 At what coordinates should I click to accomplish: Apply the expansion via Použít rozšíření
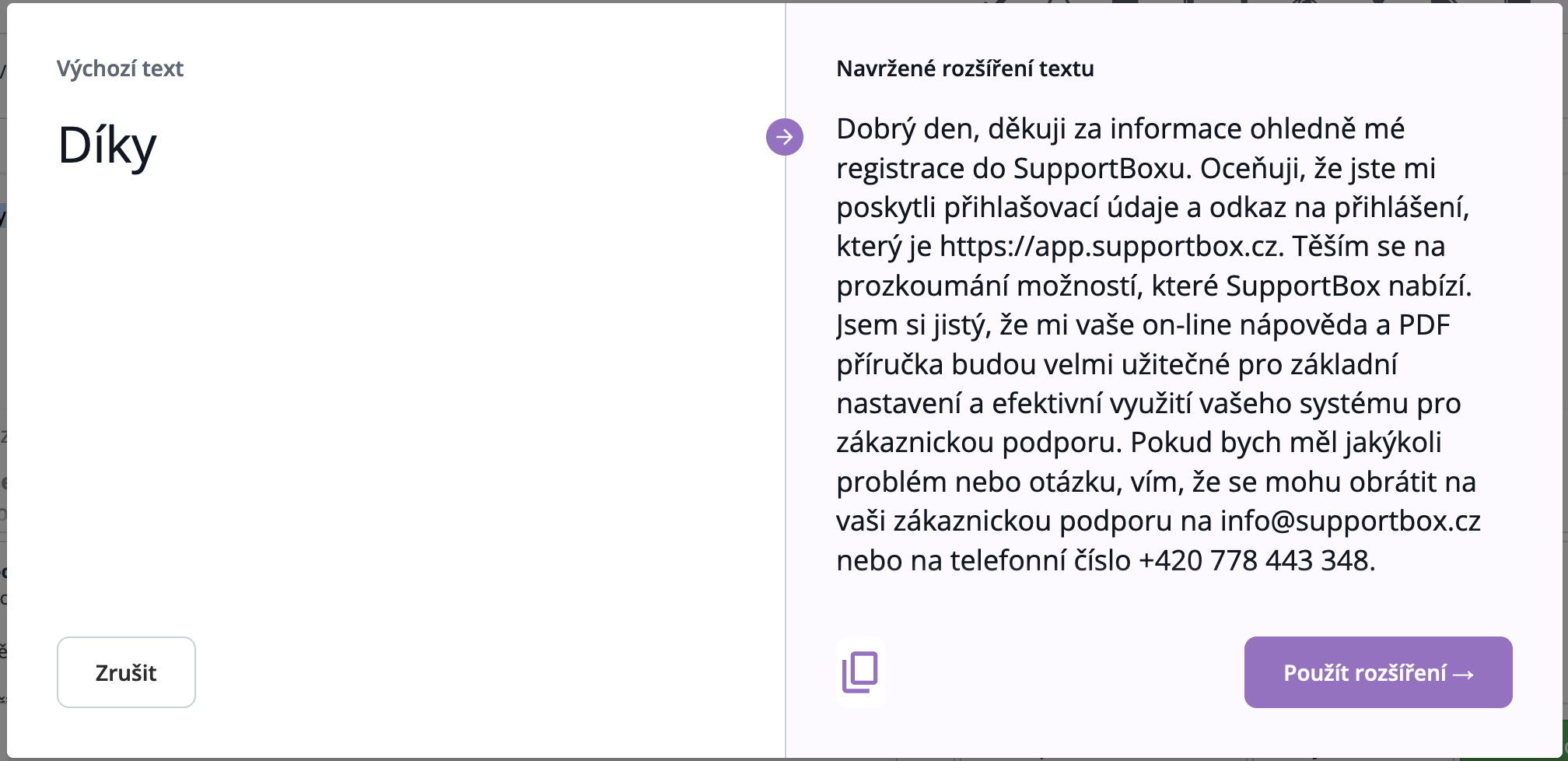[1378, 672]
